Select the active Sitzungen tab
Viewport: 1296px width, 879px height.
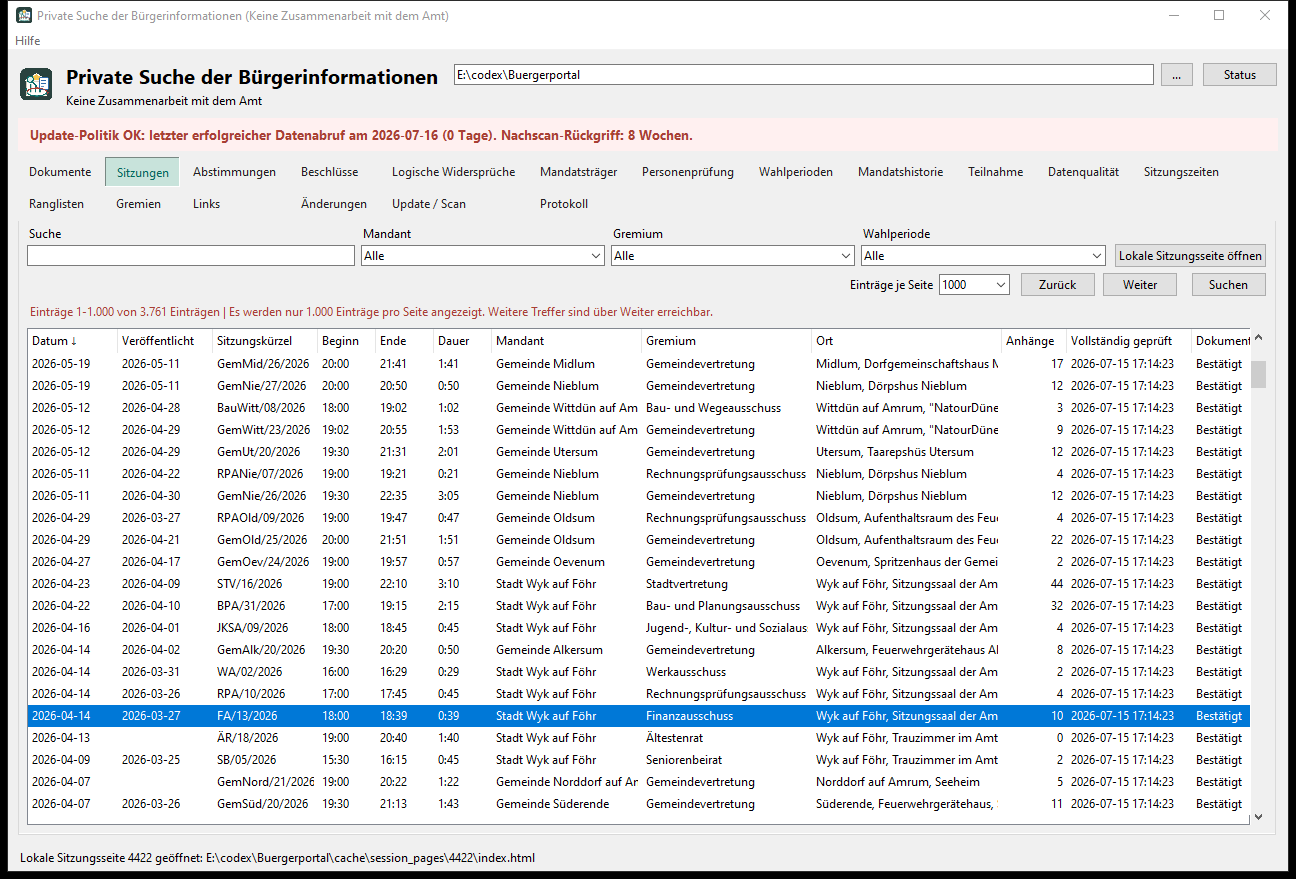pyautogui.click(x=142, y=172)
